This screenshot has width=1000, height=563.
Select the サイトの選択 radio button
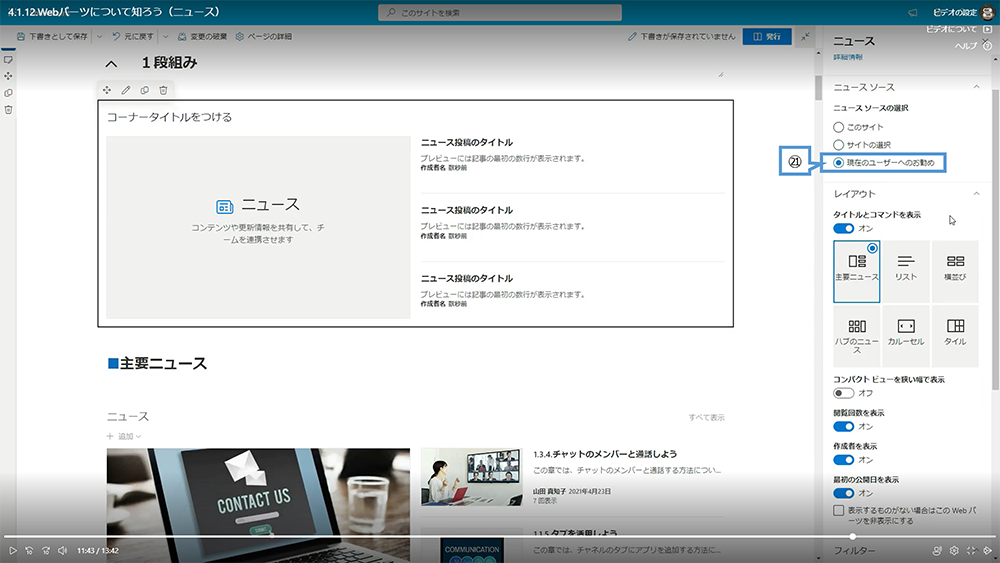(x=839, y=145)
